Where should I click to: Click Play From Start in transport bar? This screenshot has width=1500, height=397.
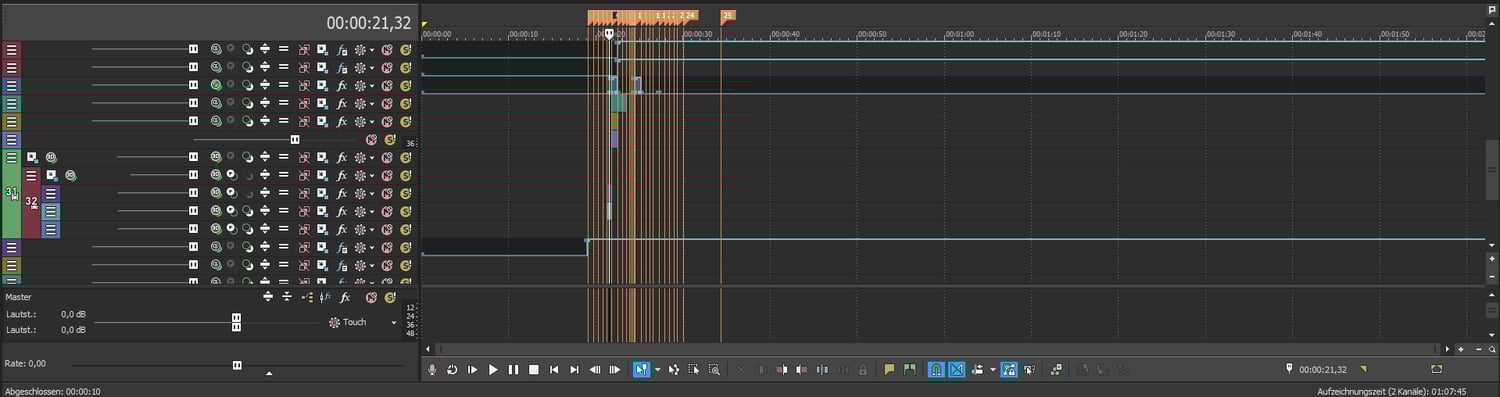pyautogui.click(x=473, y=370)
